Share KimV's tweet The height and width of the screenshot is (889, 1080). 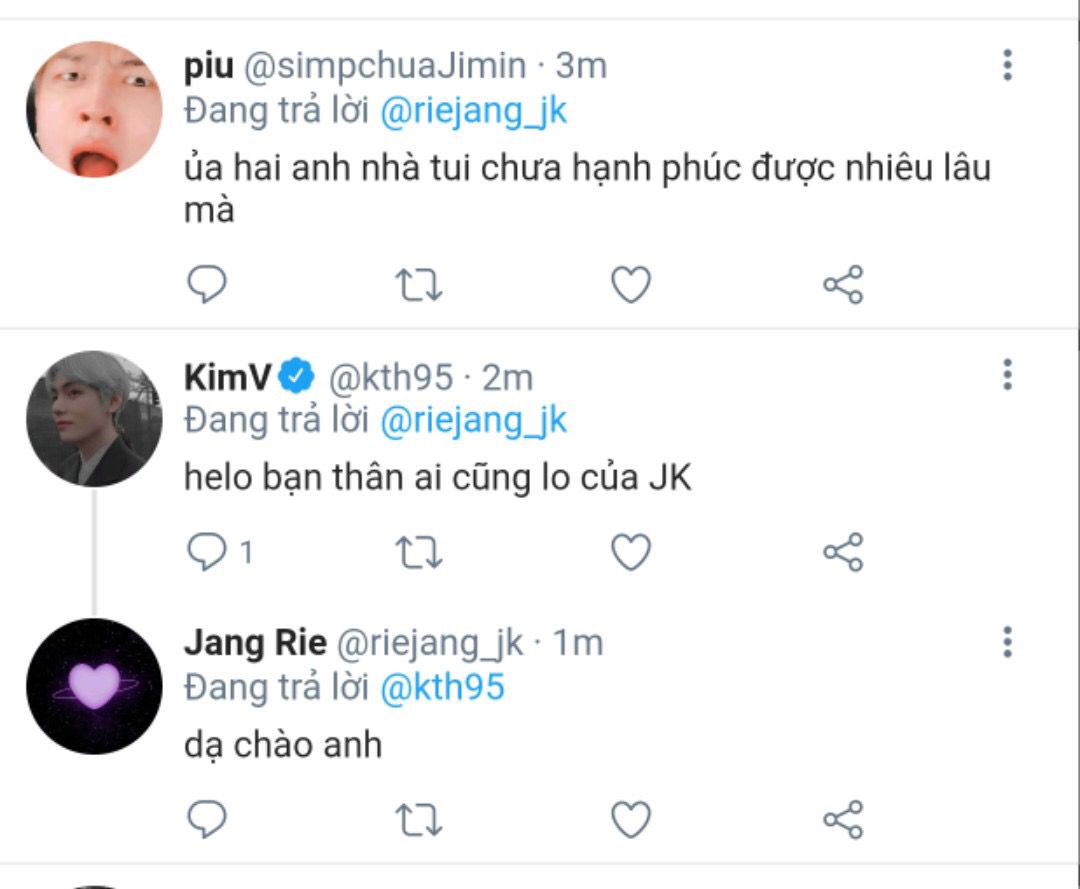[843, 552]
